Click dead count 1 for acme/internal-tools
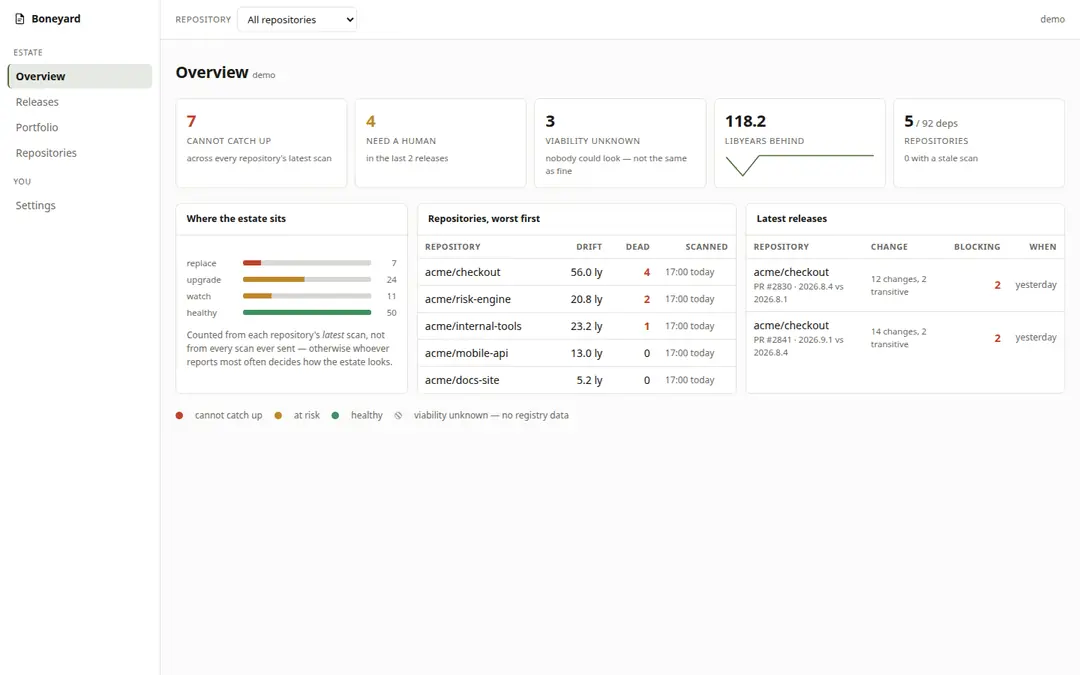This screenshot has height=675, width=1080. pyautogui.click(x=647, y=326)
